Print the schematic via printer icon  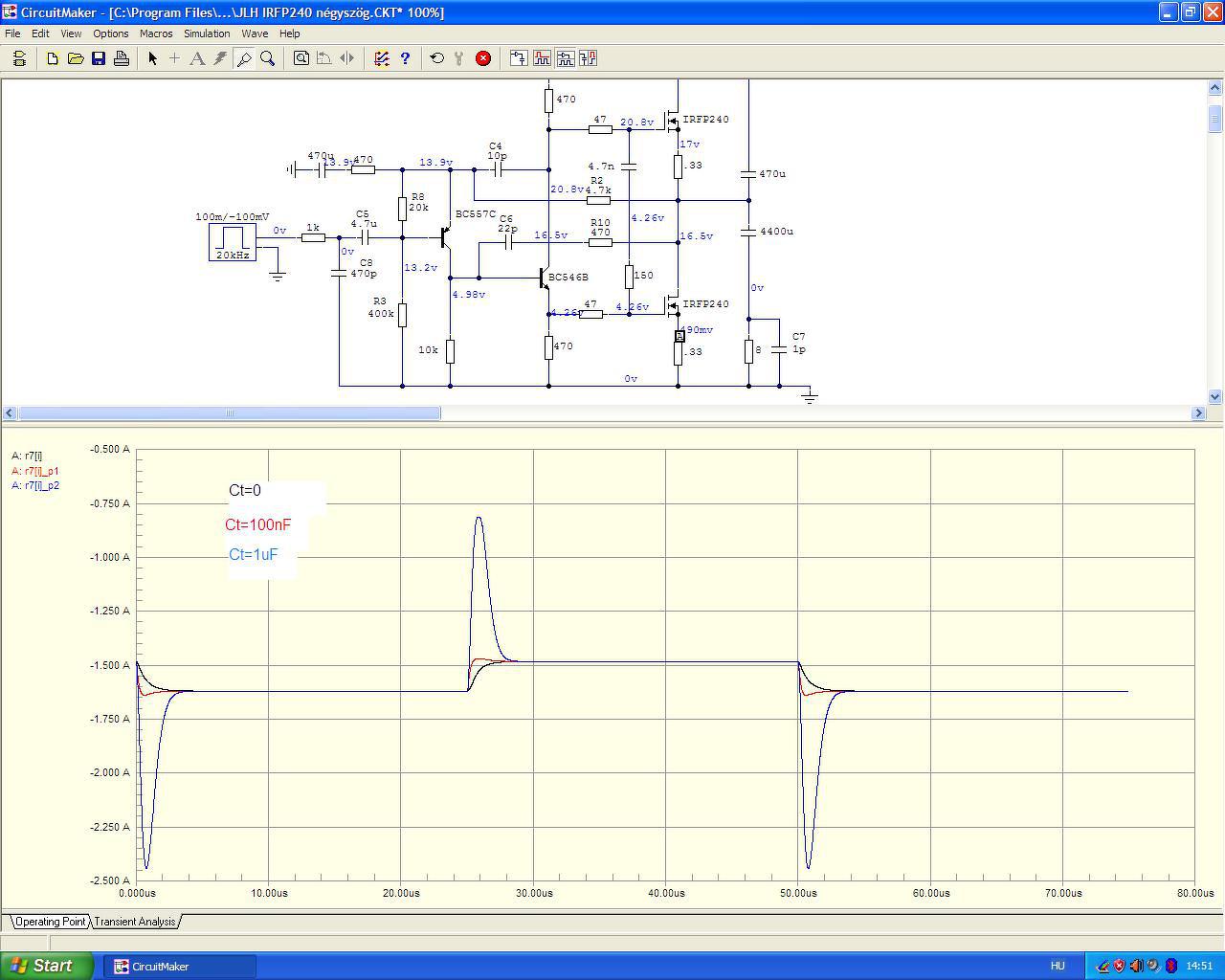point(122,58)
